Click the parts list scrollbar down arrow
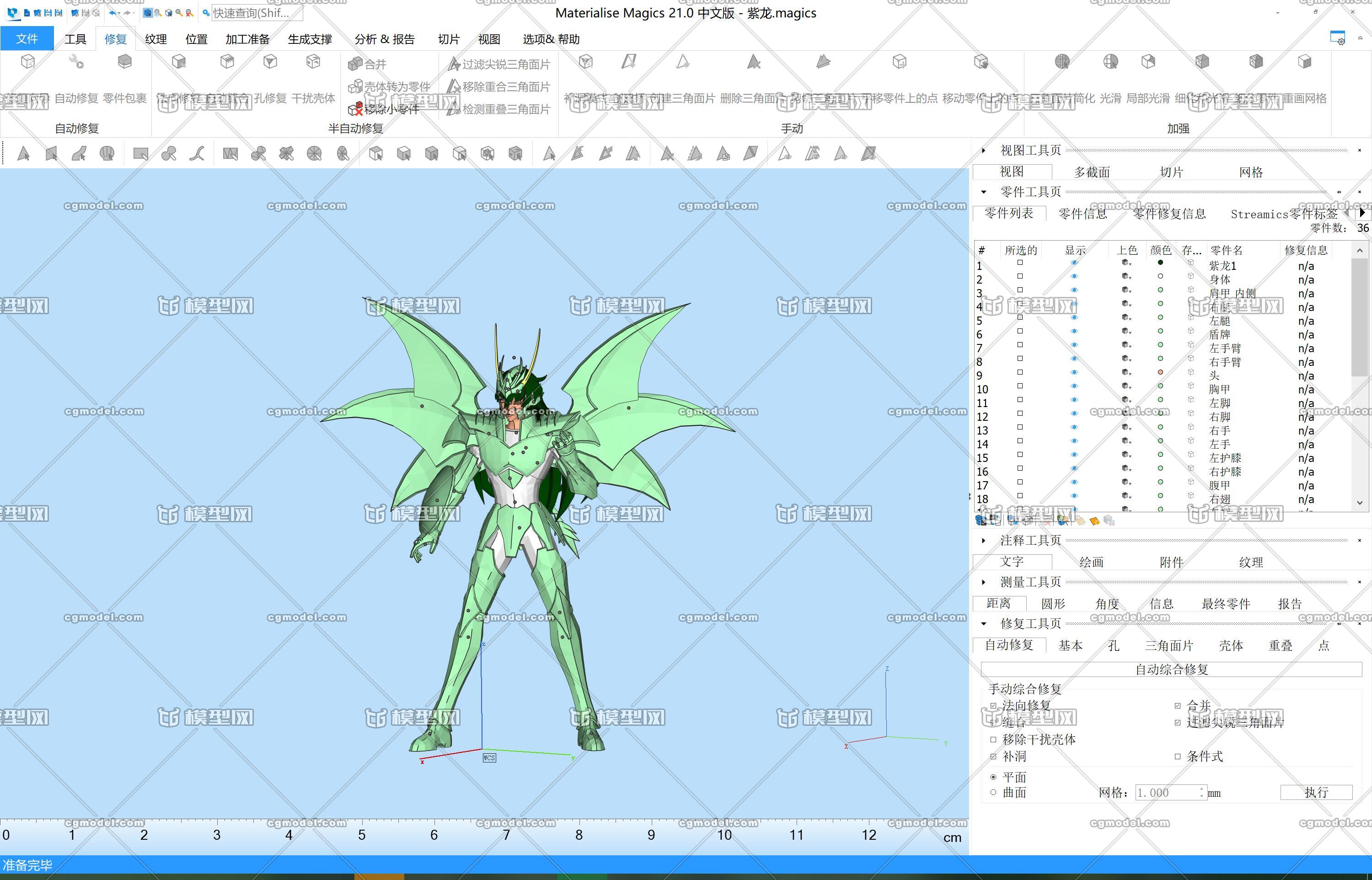1372x880 pixels. click(1360, 503)
